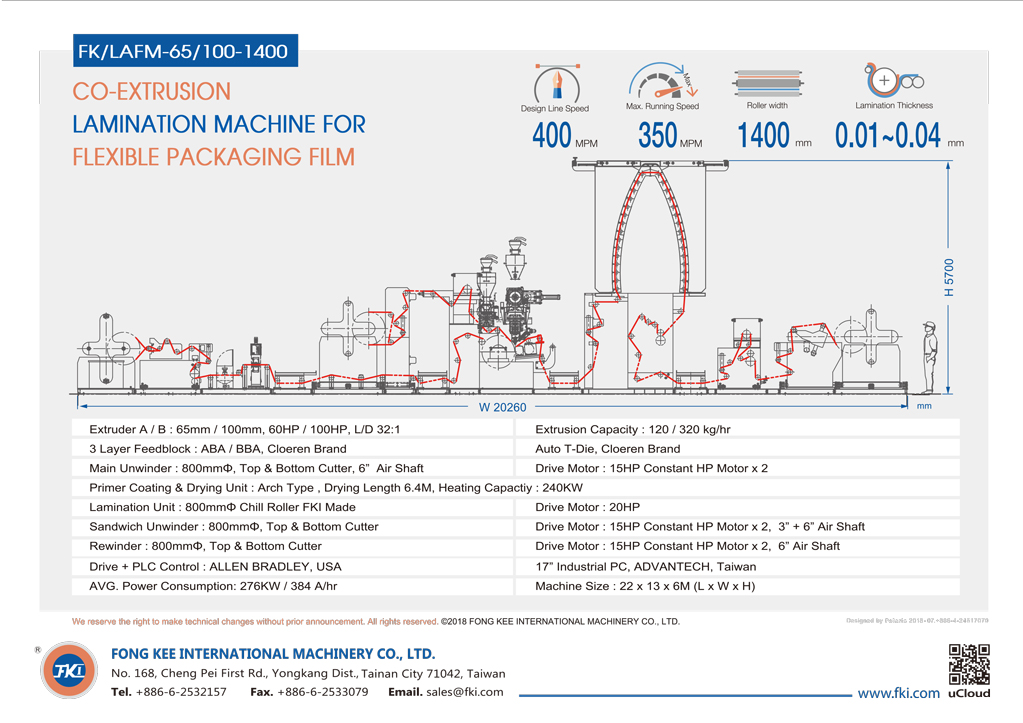Click the Lamination Thickness rollers icon

pos(894,81)
